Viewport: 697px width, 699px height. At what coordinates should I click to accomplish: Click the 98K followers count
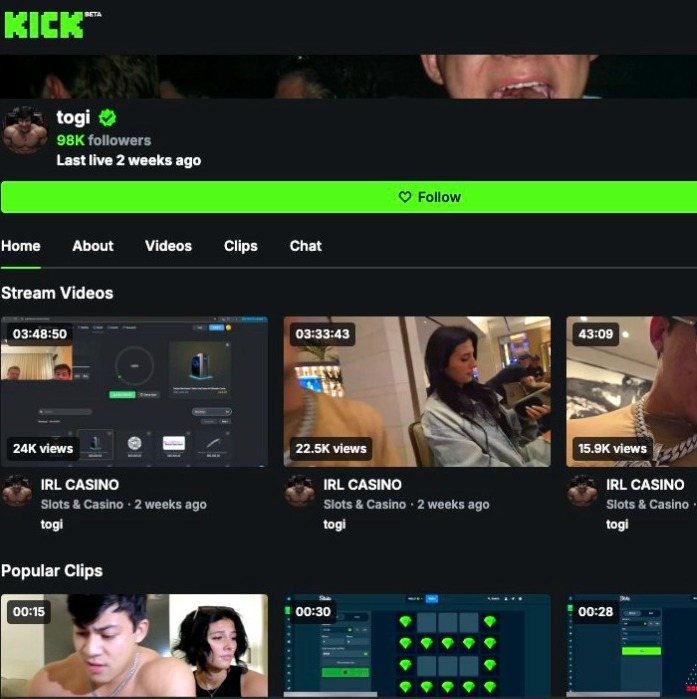coord(104,140)
